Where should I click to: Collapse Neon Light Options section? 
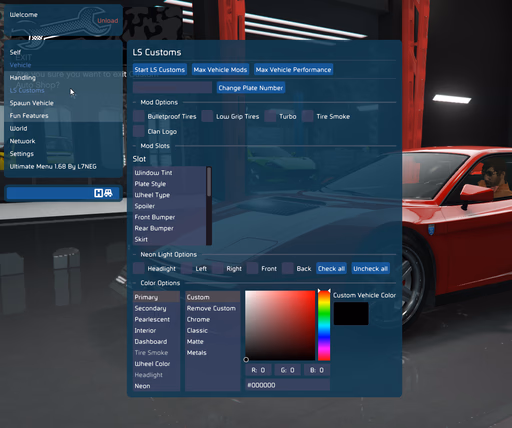(x=168, y=254)
